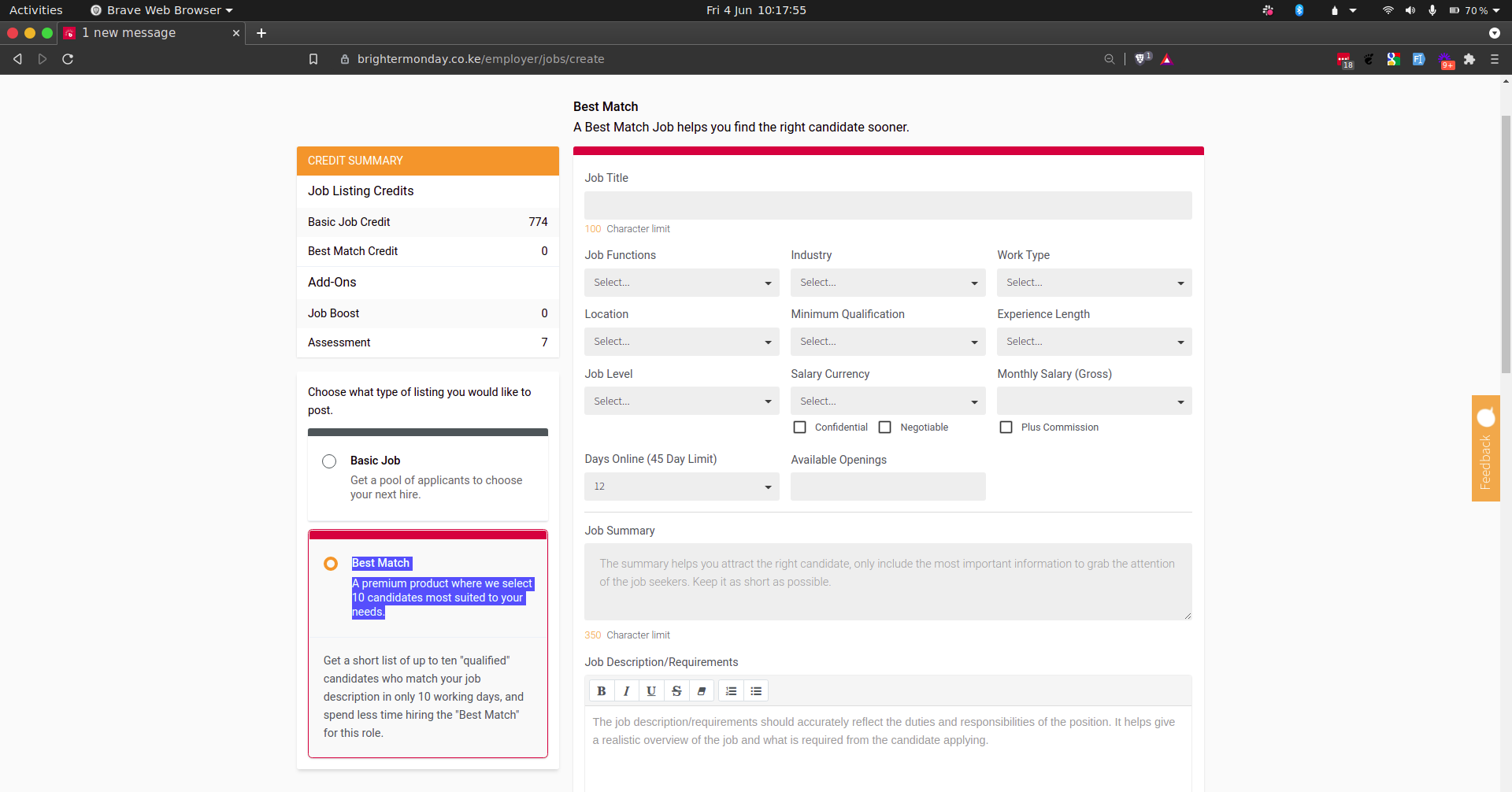Viewport: 1512px width, 792px height.
Task: Click into the Job Summary text area
Action: (x=888, y=582)
